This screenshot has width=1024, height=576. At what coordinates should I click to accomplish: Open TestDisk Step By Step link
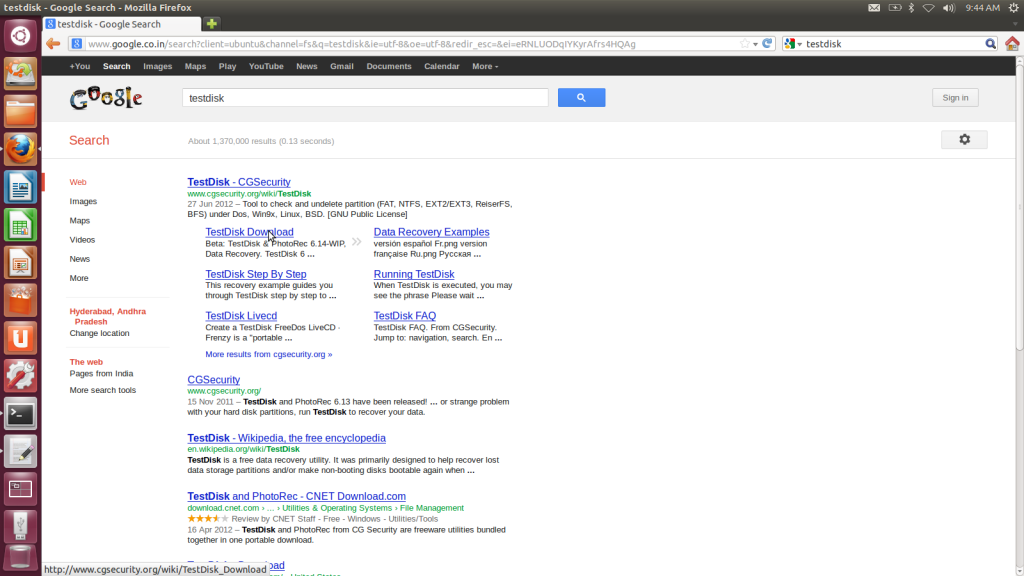click(256, 274)
